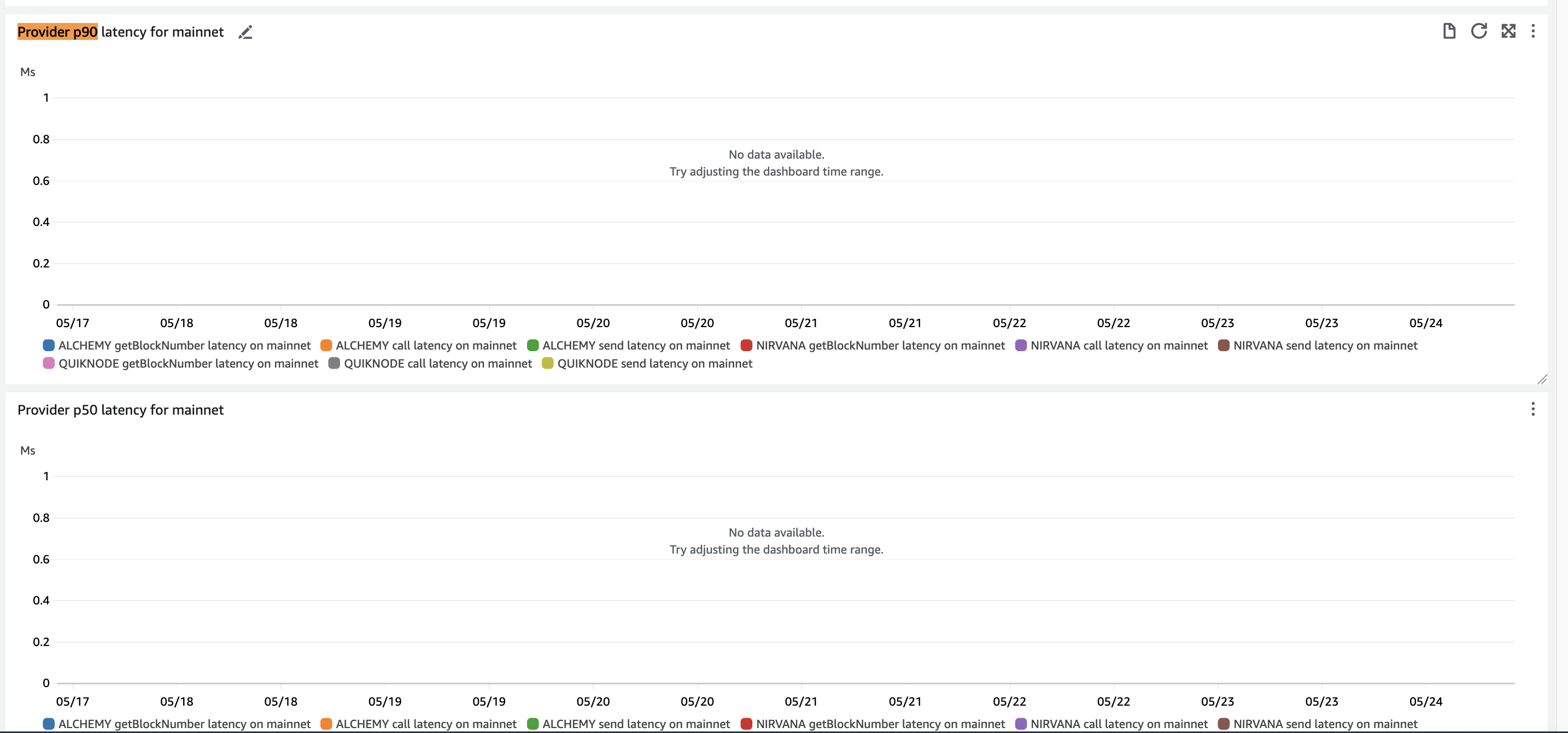The image size is (1568, 733).
Task: Click the Provider p50 latency title
Action: (120, 410)
